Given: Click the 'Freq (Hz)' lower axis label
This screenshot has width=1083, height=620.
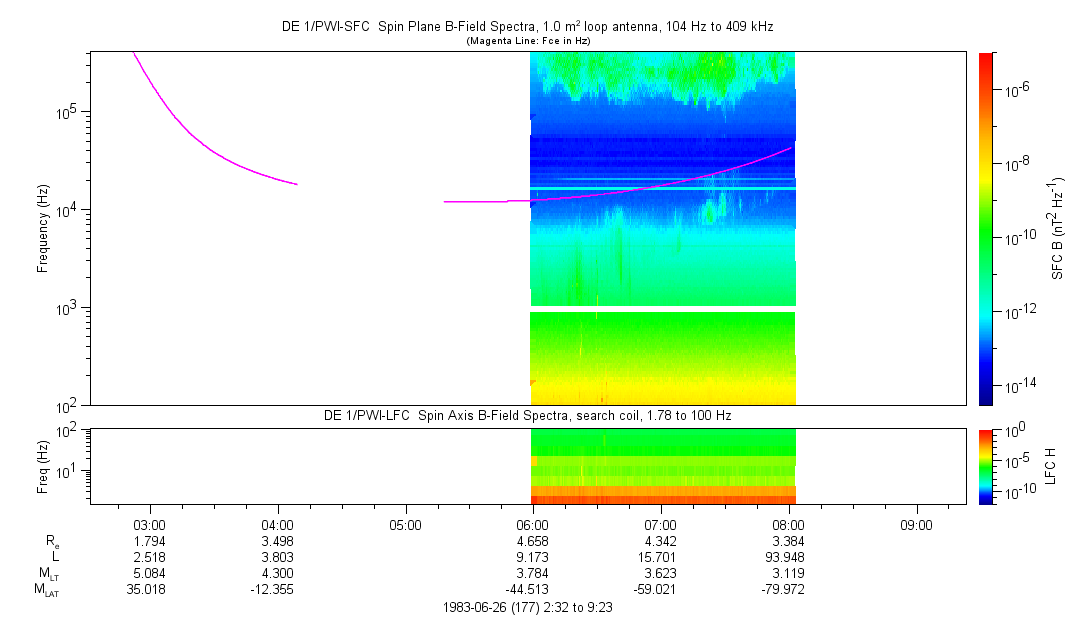Looking at the screenshot, I should [43, 467].
